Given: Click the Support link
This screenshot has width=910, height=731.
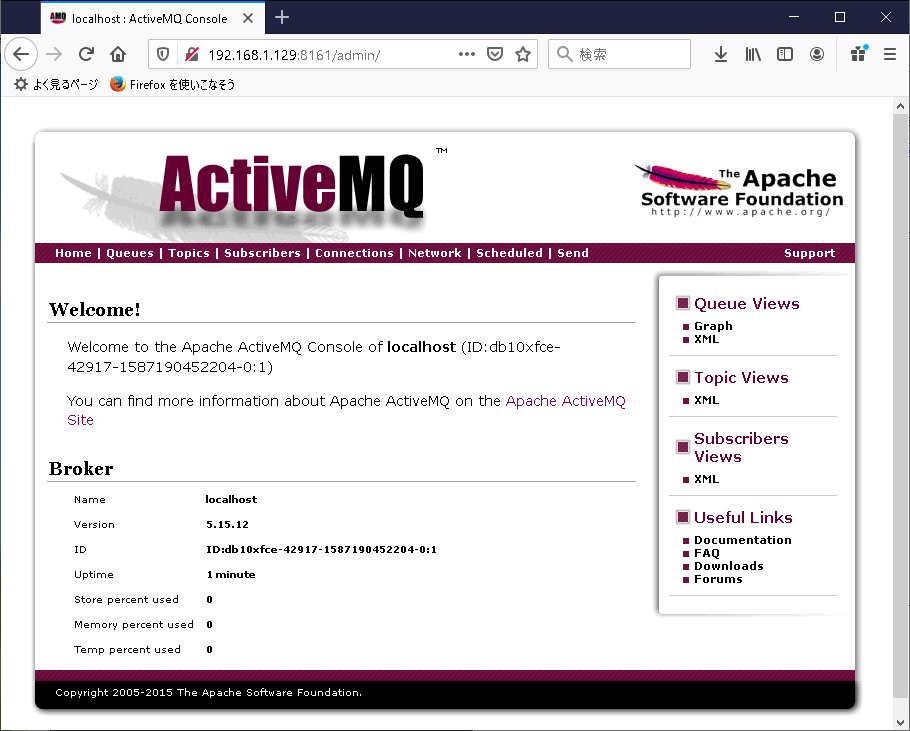Looking at the screenshot, I should coord(810,253).
